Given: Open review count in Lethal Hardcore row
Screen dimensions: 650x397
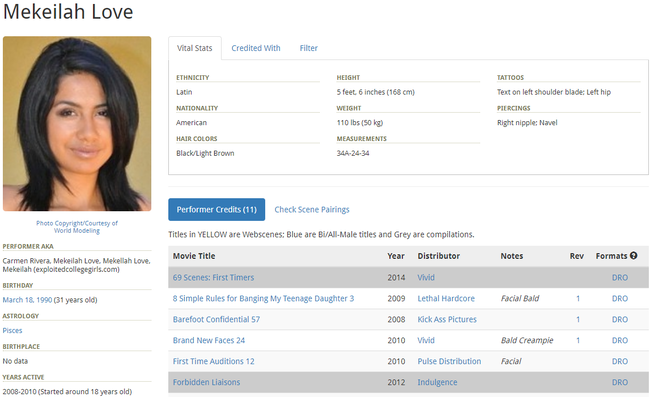Looking at the screenshot, I should pos(578,298).
